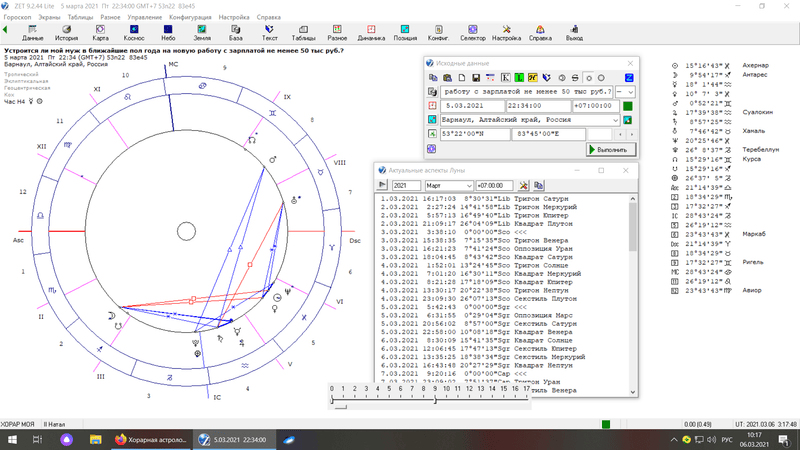Viewport: 800px width, 450px height.
Task: Toggle the green L button in Исходные данные
Action: pyautogui.click(x=520, y=77)
